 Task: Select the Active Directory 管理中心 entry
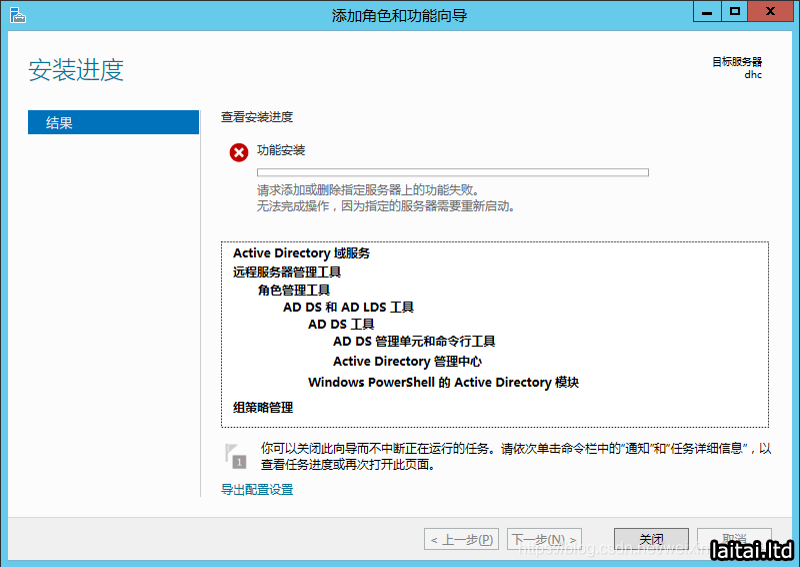(407, 362)
